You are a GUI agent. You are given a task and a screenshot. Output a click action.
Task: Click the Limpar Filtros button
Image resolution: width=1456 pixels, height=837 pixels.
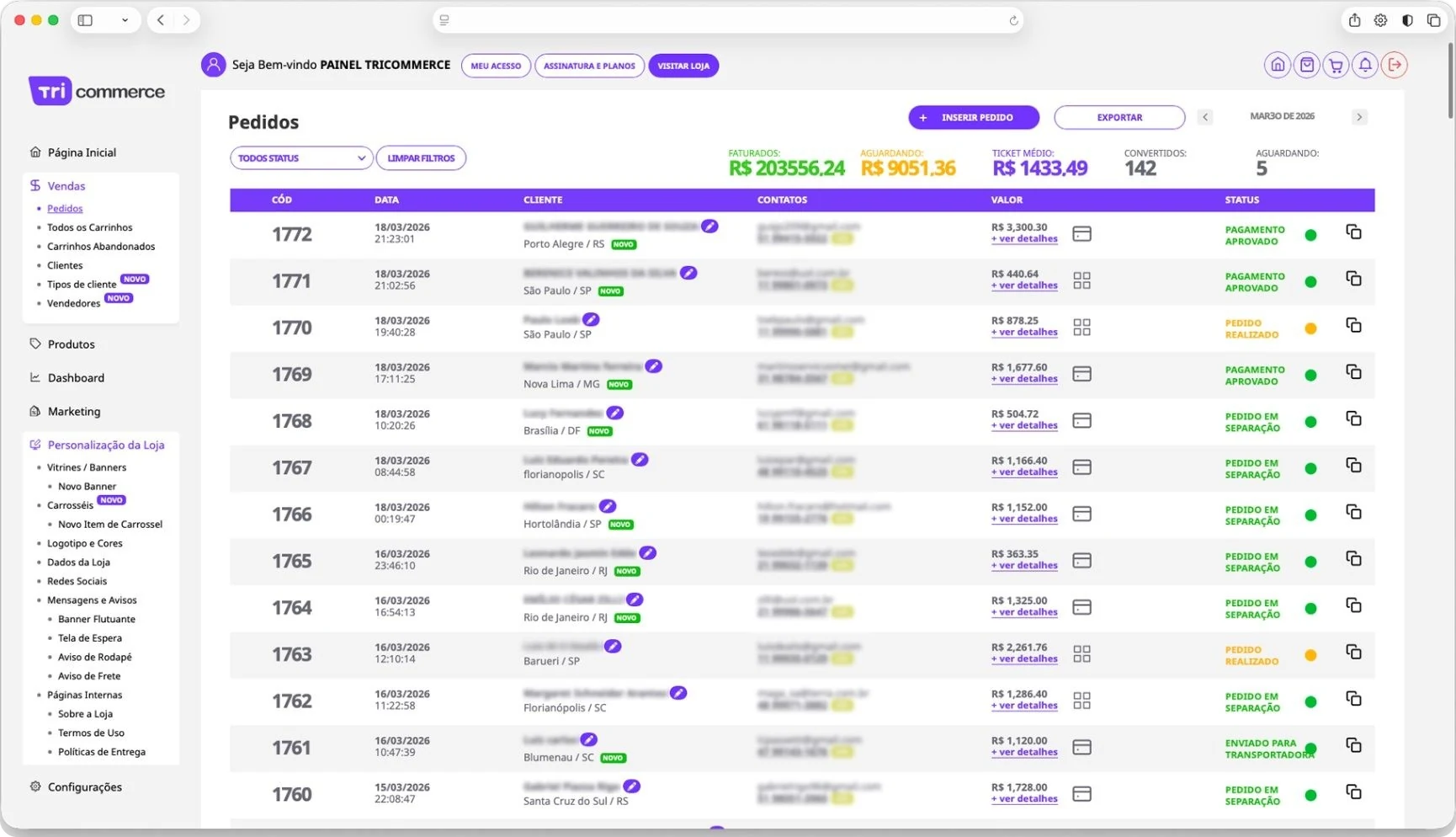tap(421, 158)
